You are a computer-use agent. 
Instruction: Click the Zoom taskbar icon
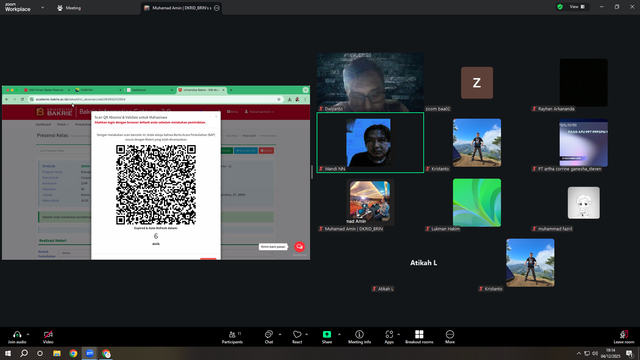(x=89, y=353)
